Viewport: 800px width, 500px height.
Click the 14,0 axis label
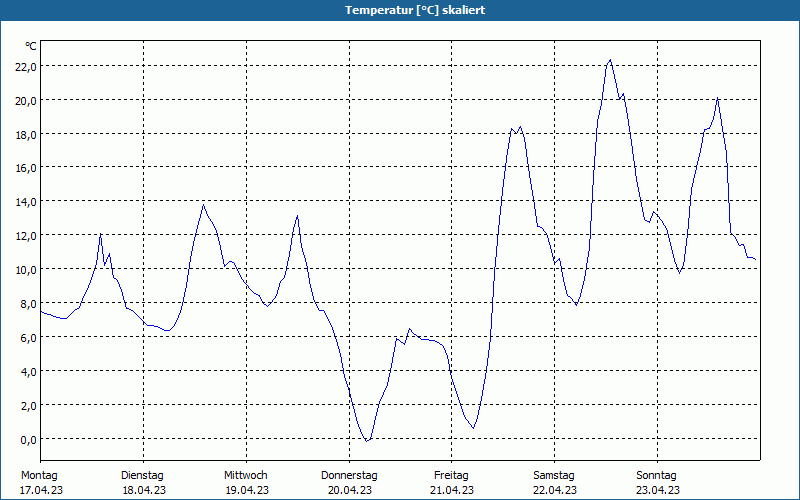26,202
